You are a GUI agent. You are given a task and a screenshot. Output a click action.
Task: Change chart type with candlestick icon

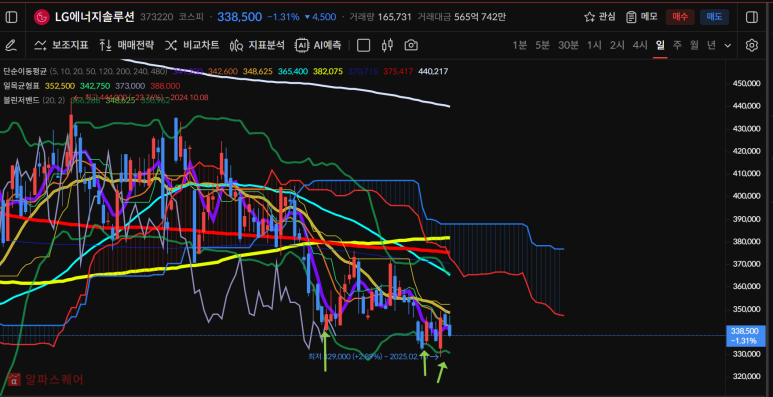[x=387, y=45]
